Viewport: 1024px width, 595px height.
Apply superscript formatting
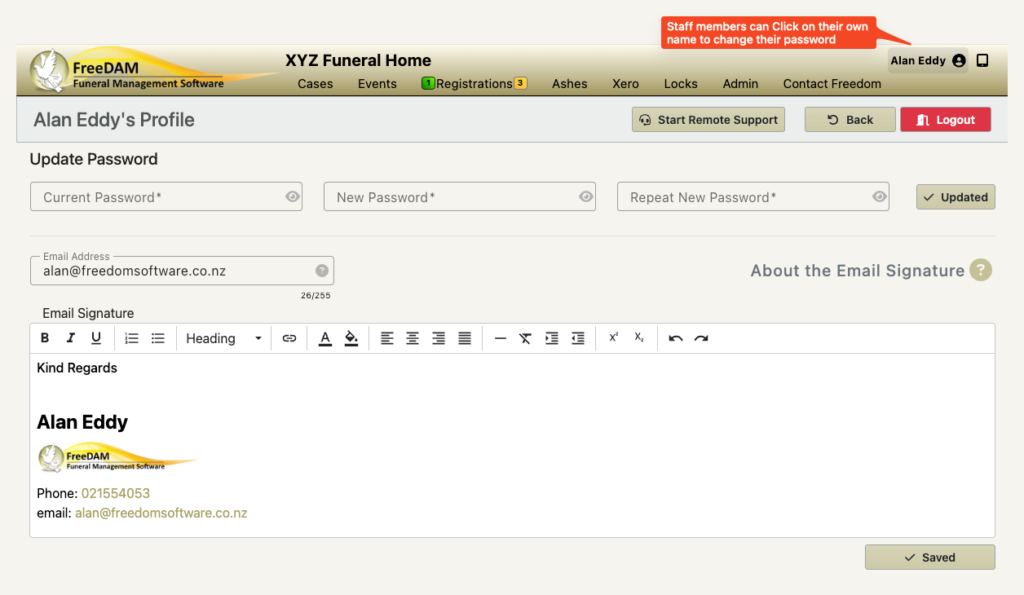613,338
